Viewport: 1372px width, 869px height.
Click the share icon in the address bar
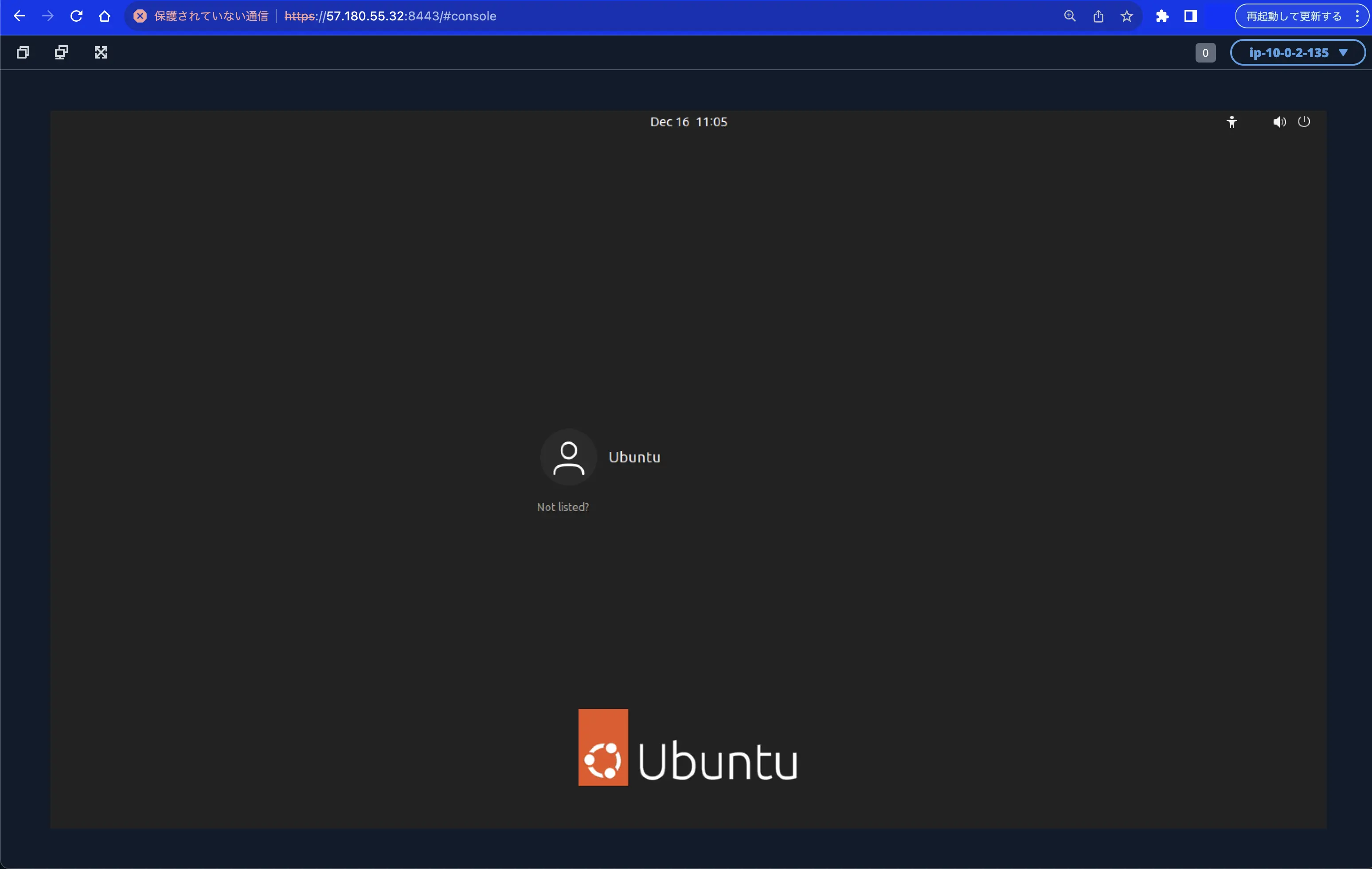click(1098, 16)
